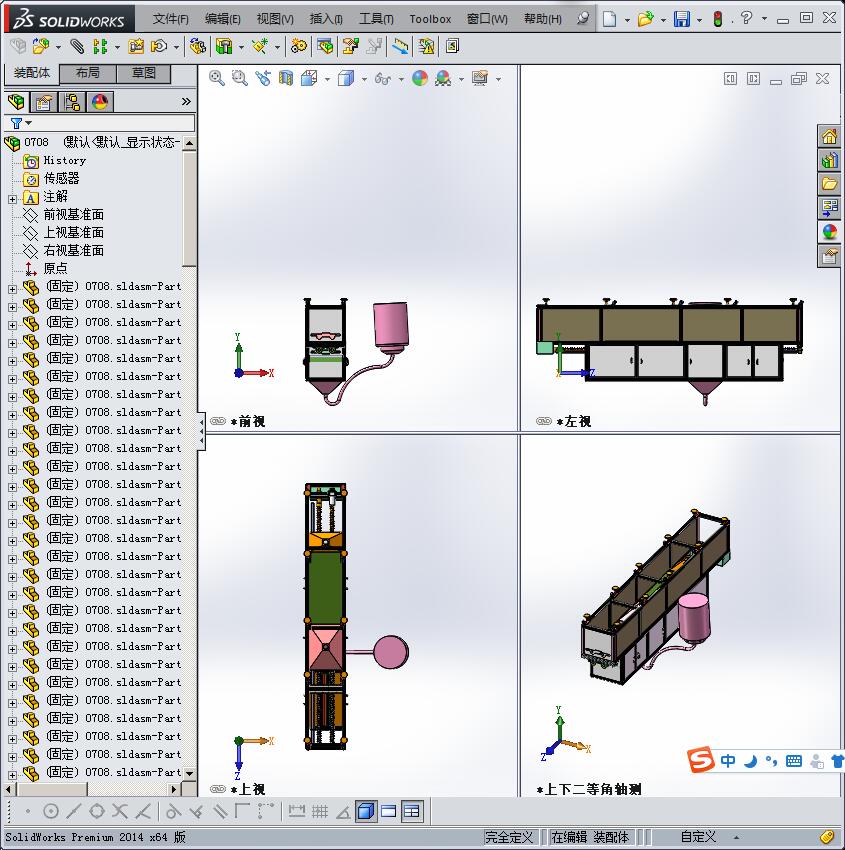Toggle the angle snap icon in bottom toolbar
Image resolution: width=845 pixels, height=850 pixels.
tap(343, 812)
